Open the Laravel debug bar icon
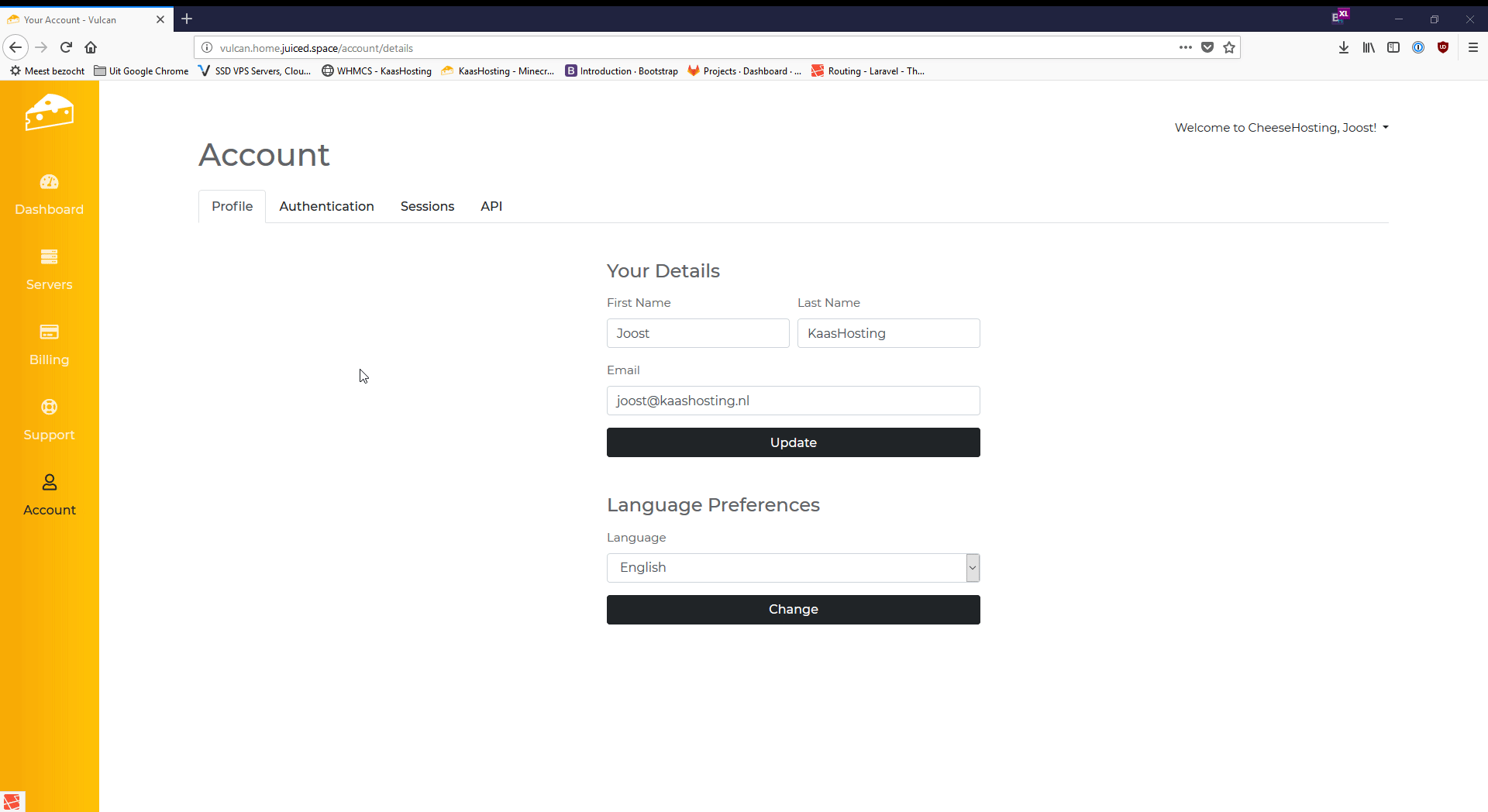Viewport: 1488px width, 812px height. [x=12, y=802]
